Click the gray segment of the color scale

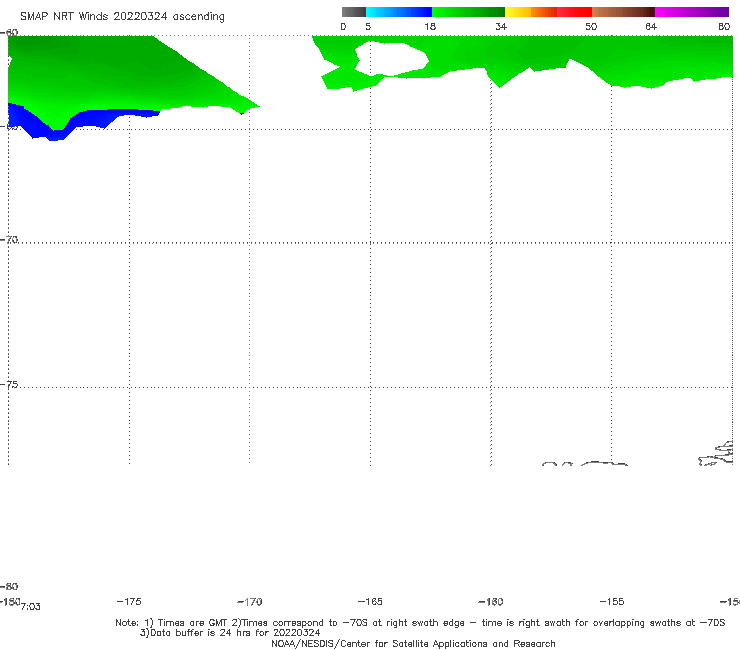(354, 12)
